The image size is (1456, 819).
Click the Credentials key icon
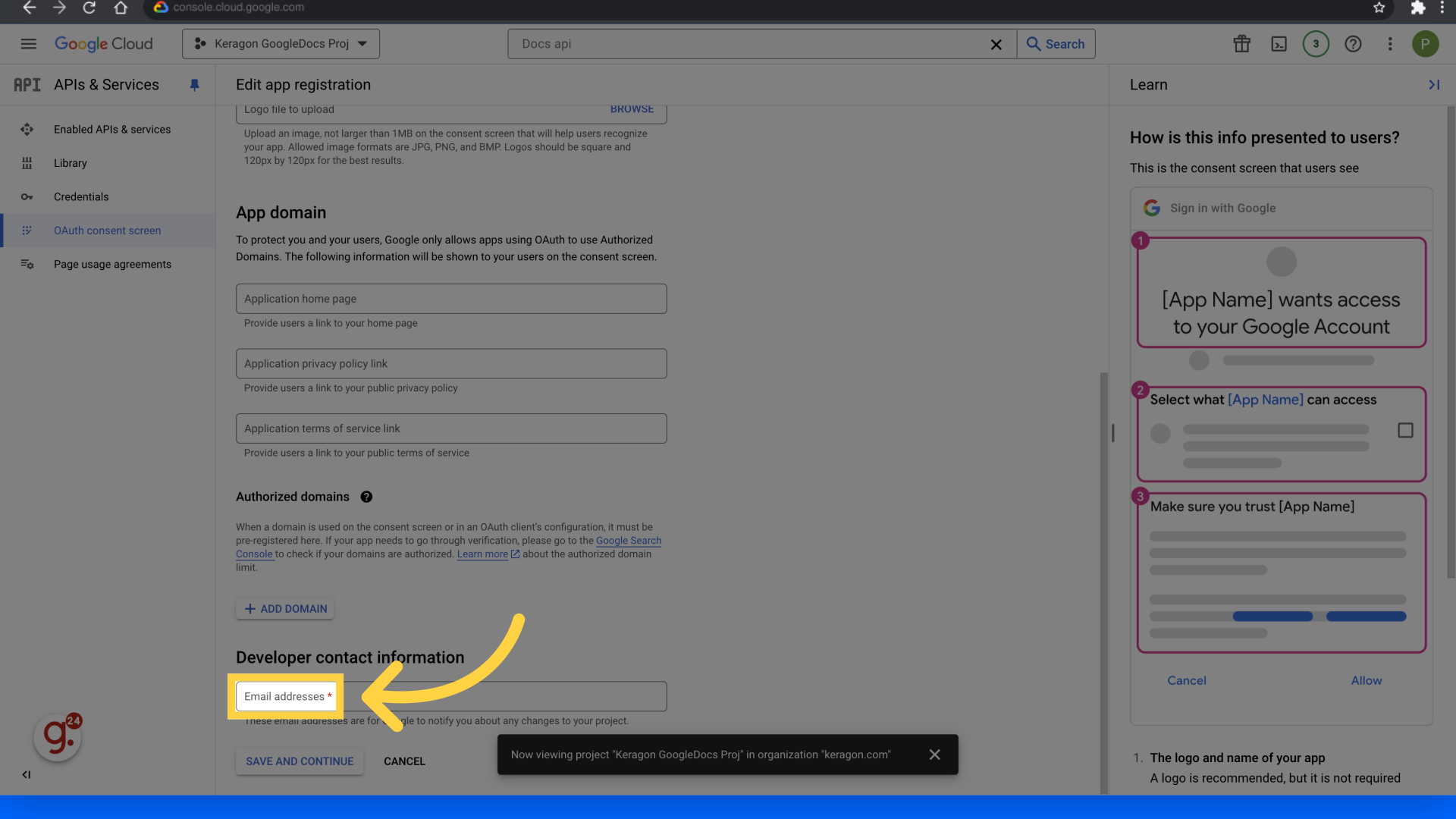(27, 197)
